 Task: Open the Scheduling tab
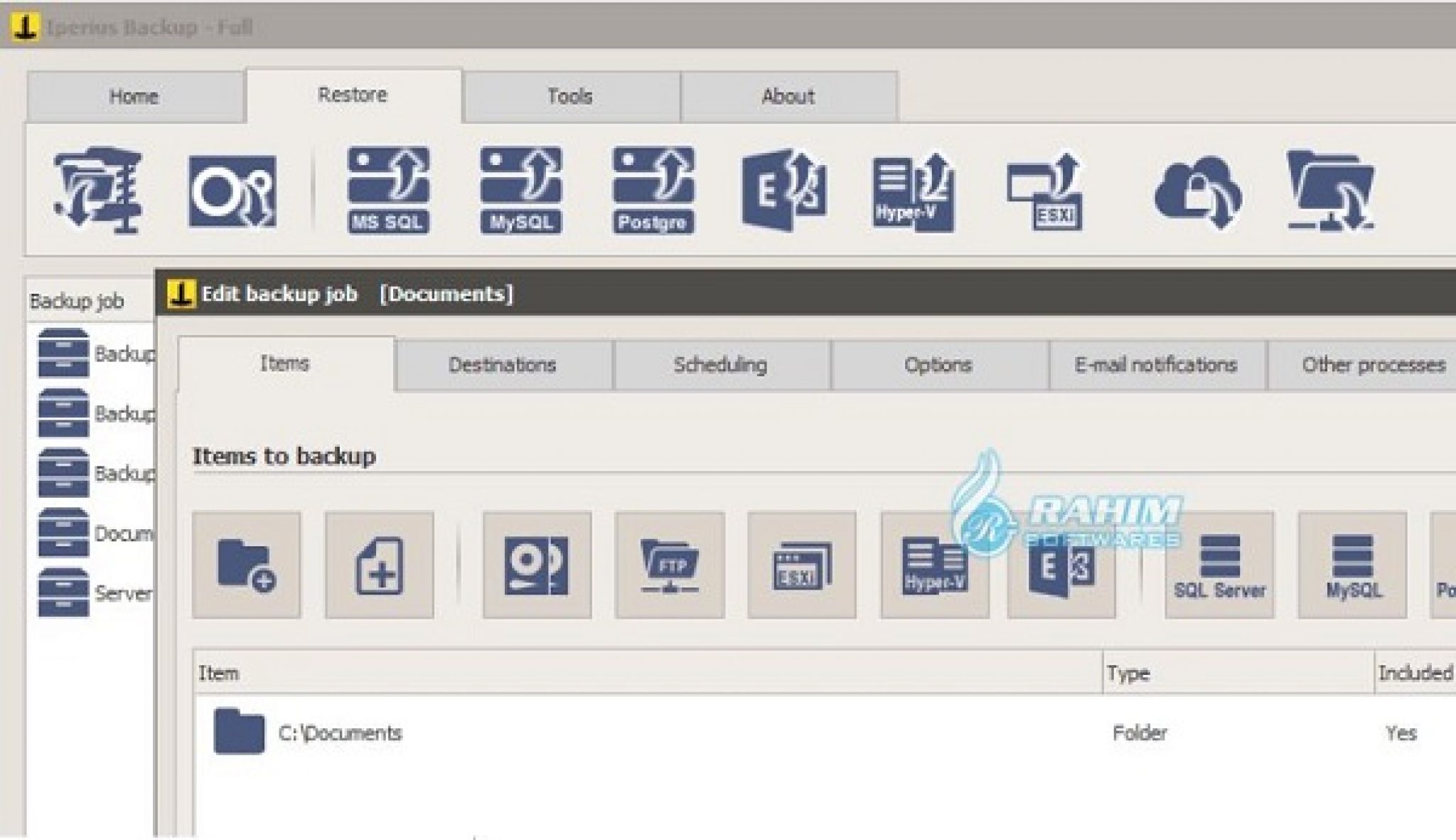tap(720, 365)
